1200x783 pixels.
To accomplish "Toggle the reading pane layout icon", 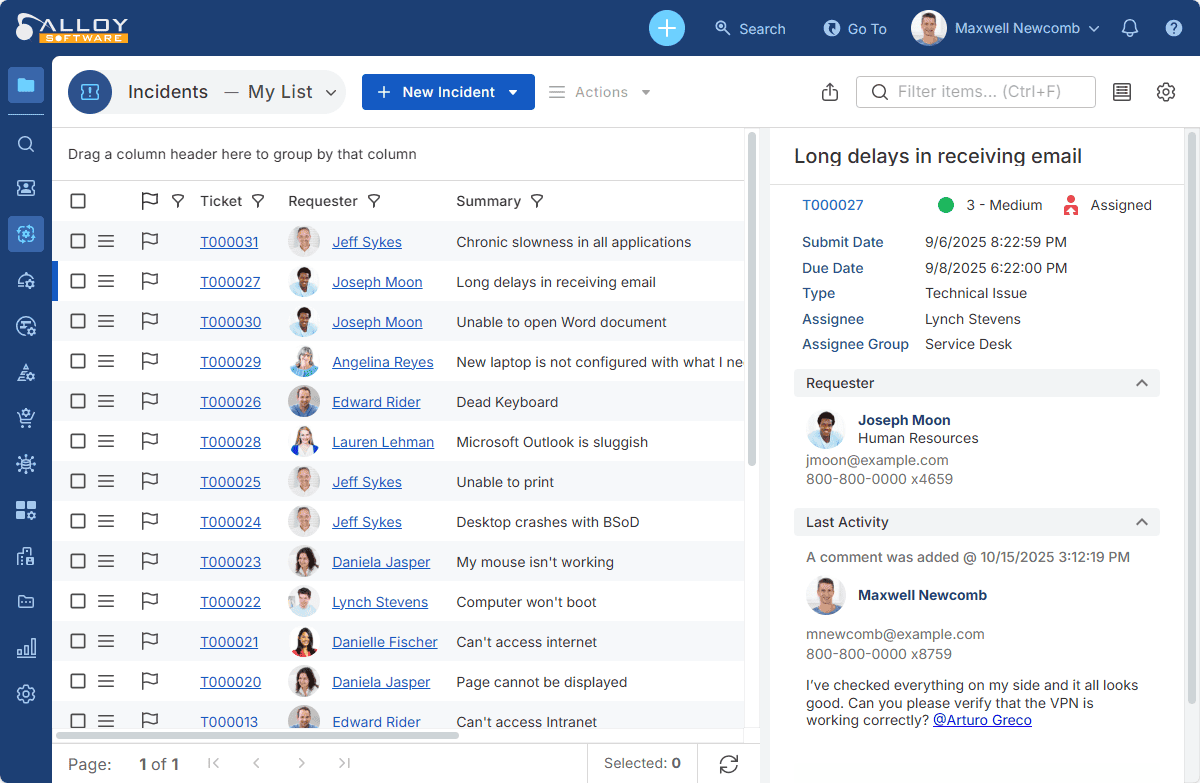I will 1122,92.
